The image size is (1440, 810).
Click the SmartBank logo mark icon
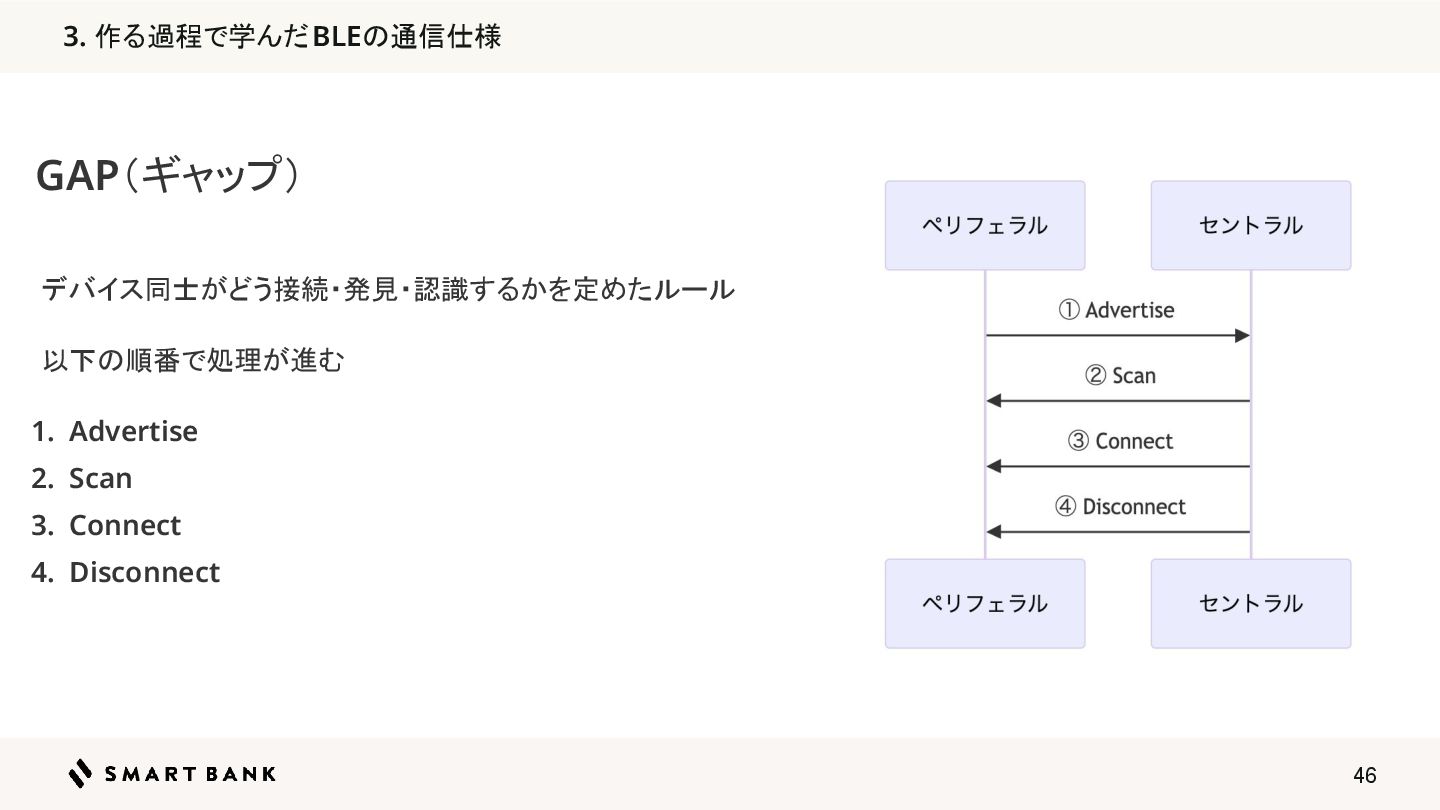pos(81,773)
